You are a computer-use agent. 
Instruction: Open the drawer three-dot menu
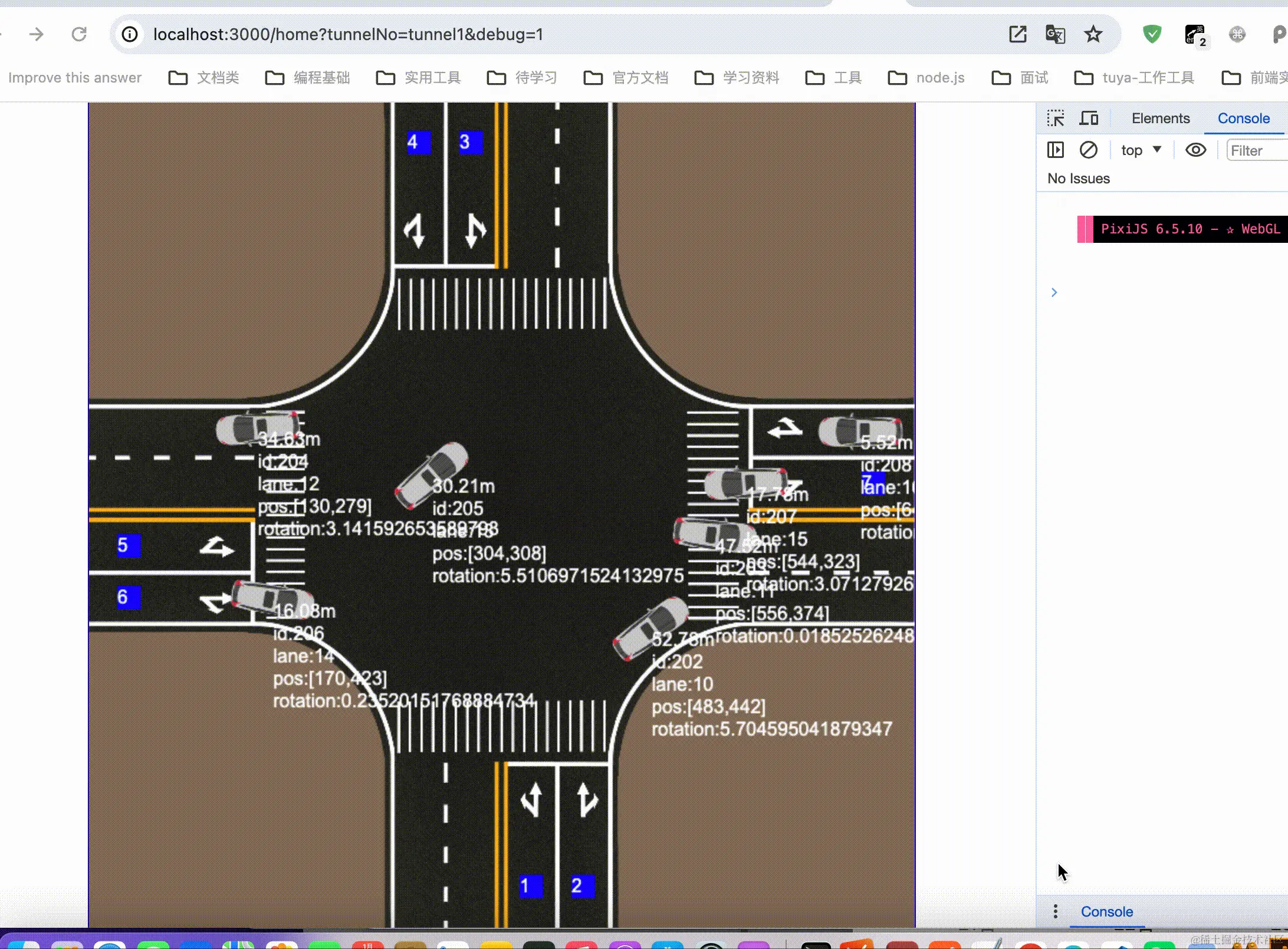point(1056,911)
